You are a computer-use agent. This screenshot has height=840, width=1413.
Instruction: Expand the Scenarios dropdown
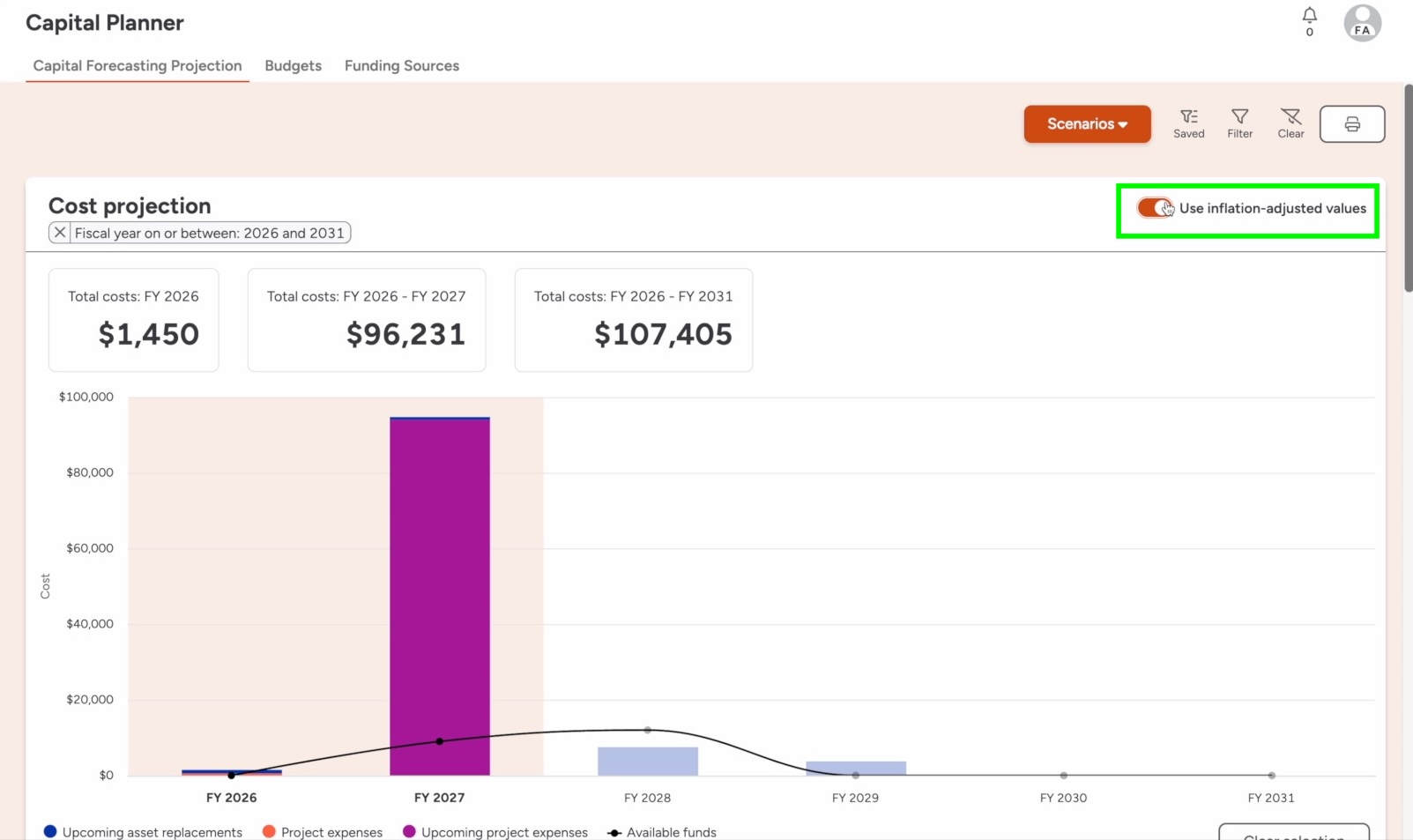[x=1087, y=124]
